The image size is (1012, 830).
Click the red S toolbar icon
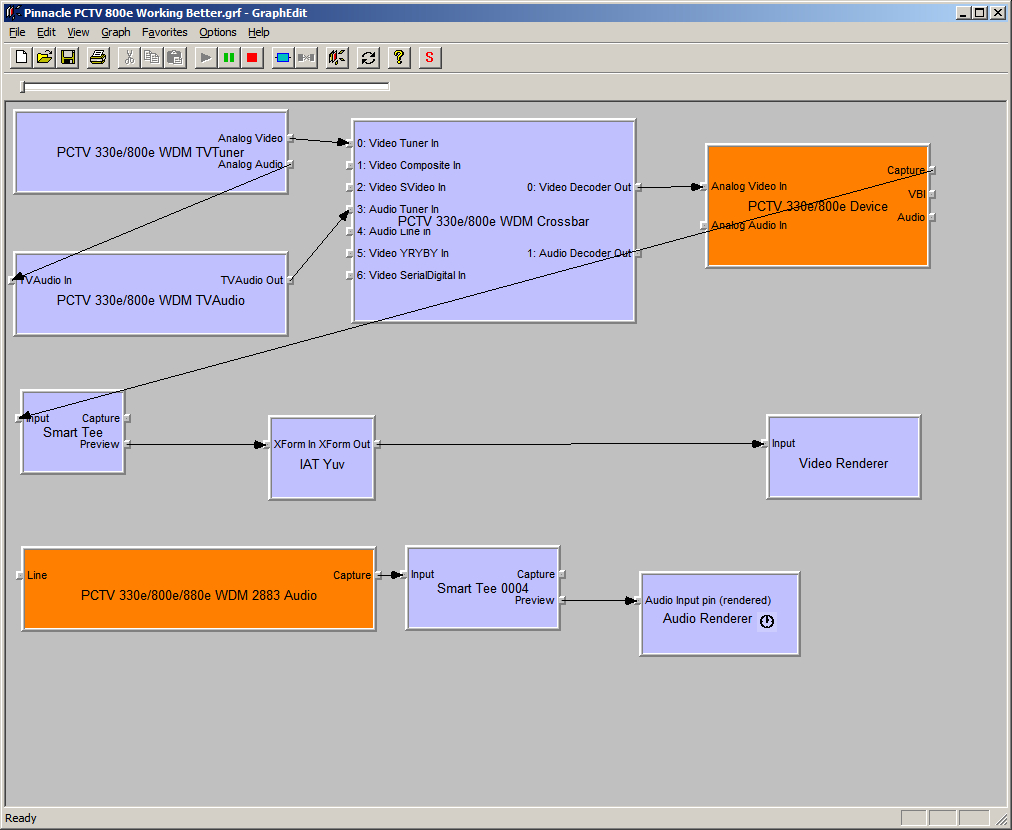tap(430, 57)
